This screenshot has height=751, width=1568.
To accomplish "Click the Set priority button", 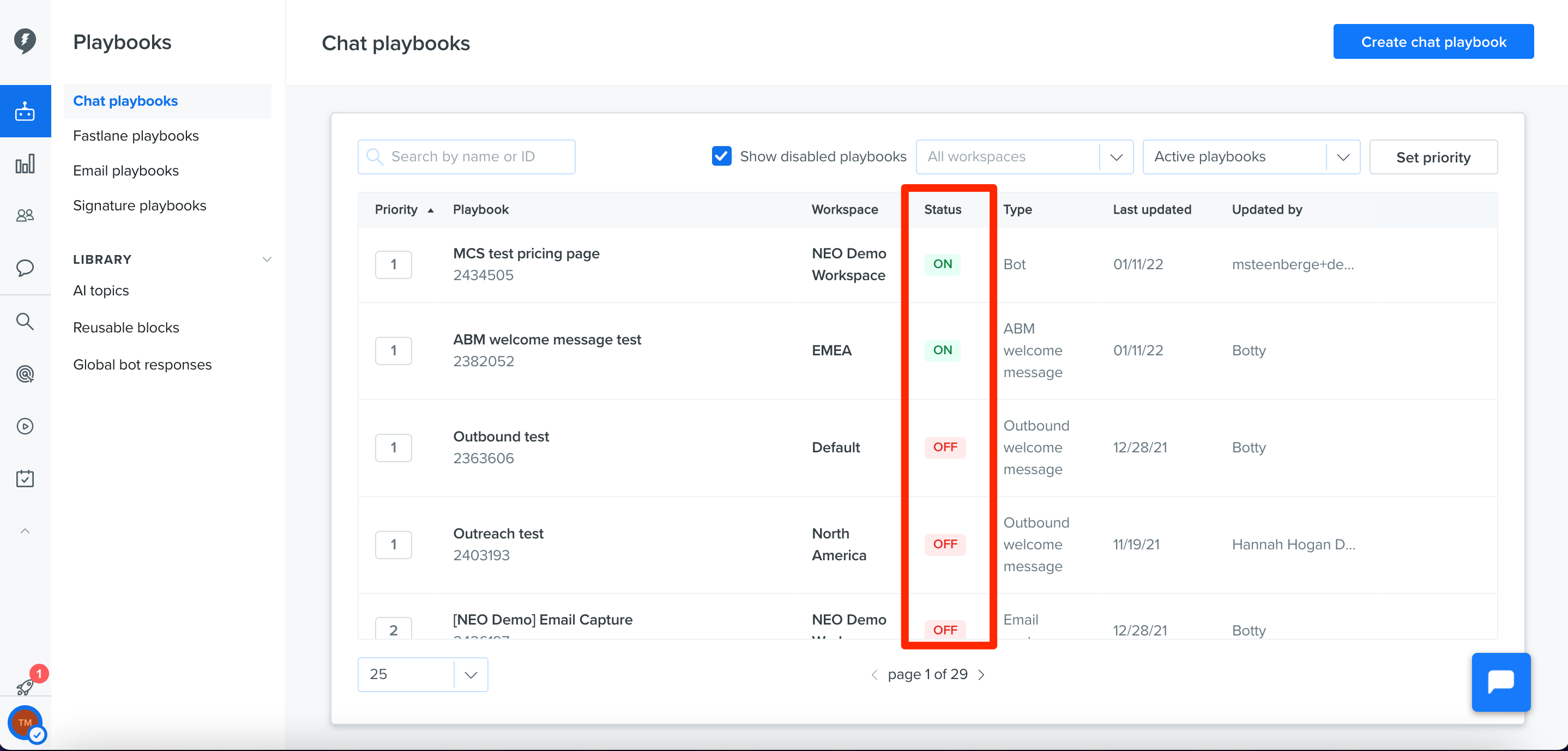I will [x=1433, y=157].
